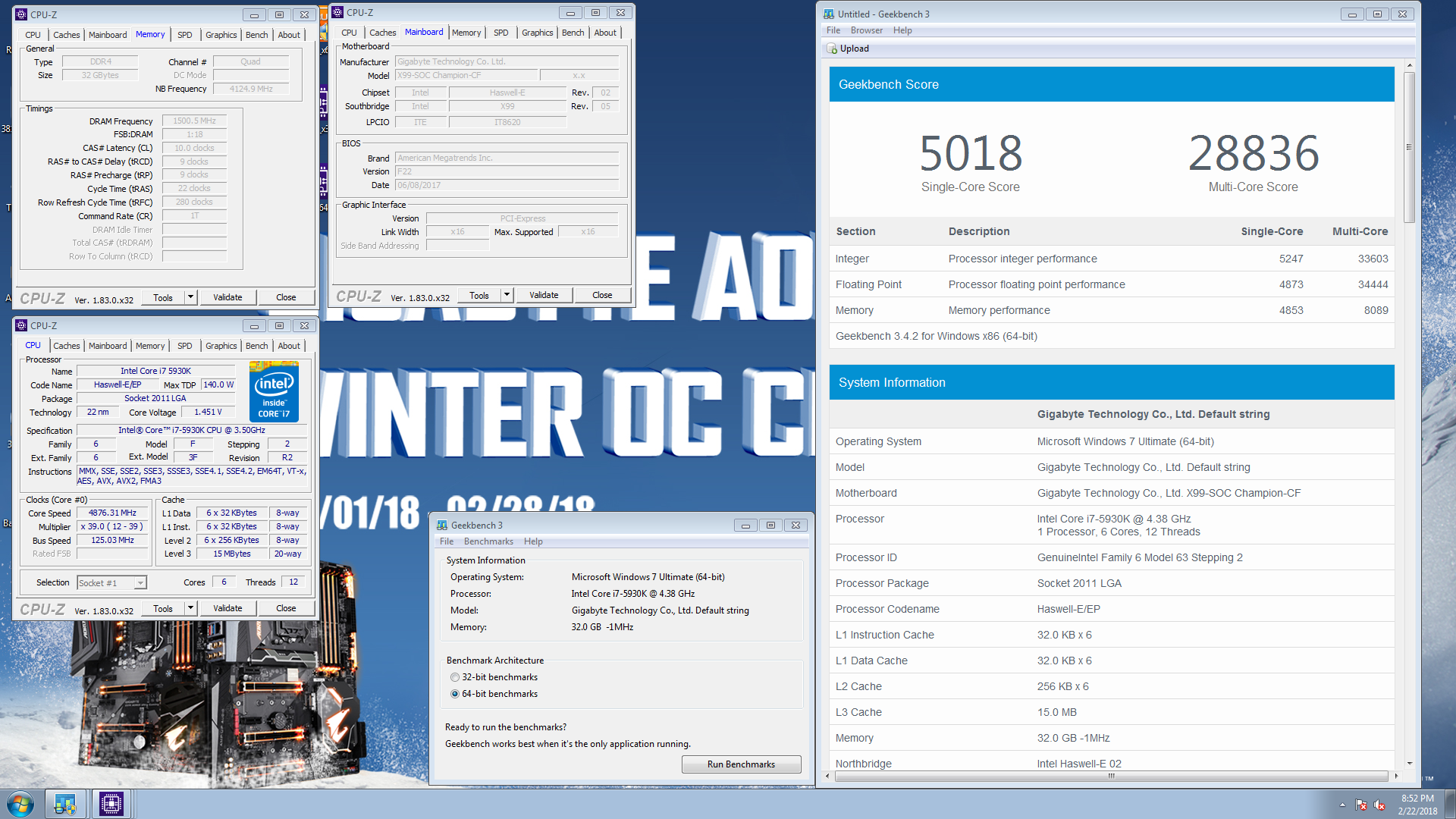Viewport: 1456px width, 819px height.
Task: Select 64-bit benchmarks radio option
Action: point(455,694)
